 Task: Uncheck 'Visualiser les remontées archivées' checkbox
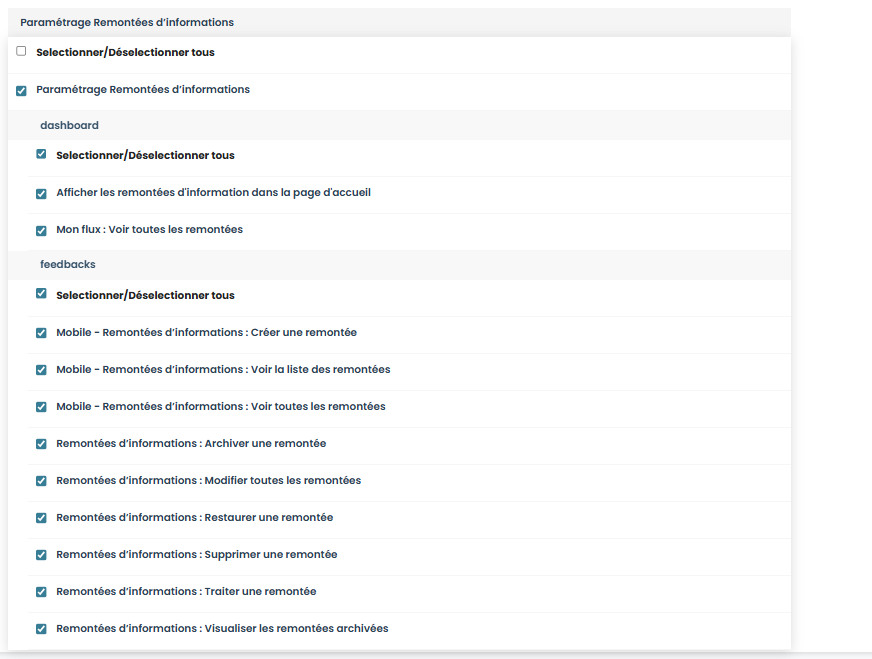pos(41,629)
